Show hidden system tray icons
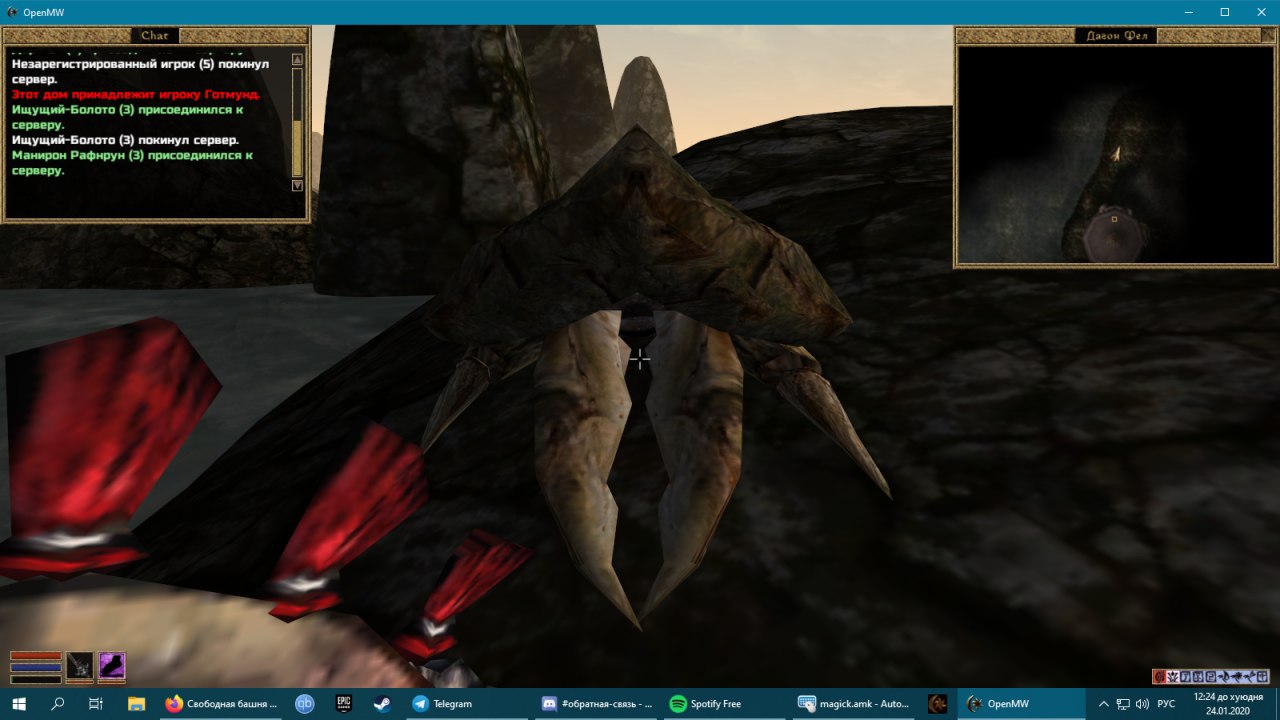Screen dimensions: 1280x720 pyautogui.click(x=1103, y=704)
